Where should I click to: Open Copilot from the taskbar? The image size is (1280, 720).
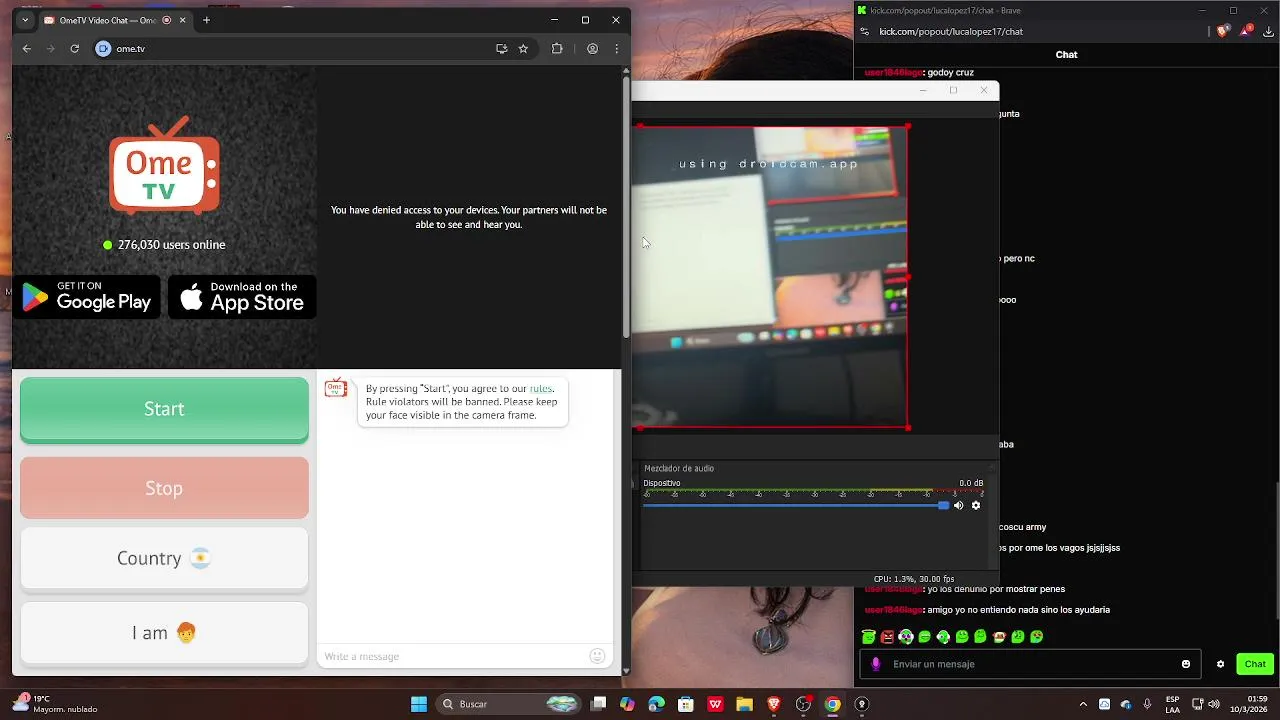pyautogui.click(x=627, y=704)
